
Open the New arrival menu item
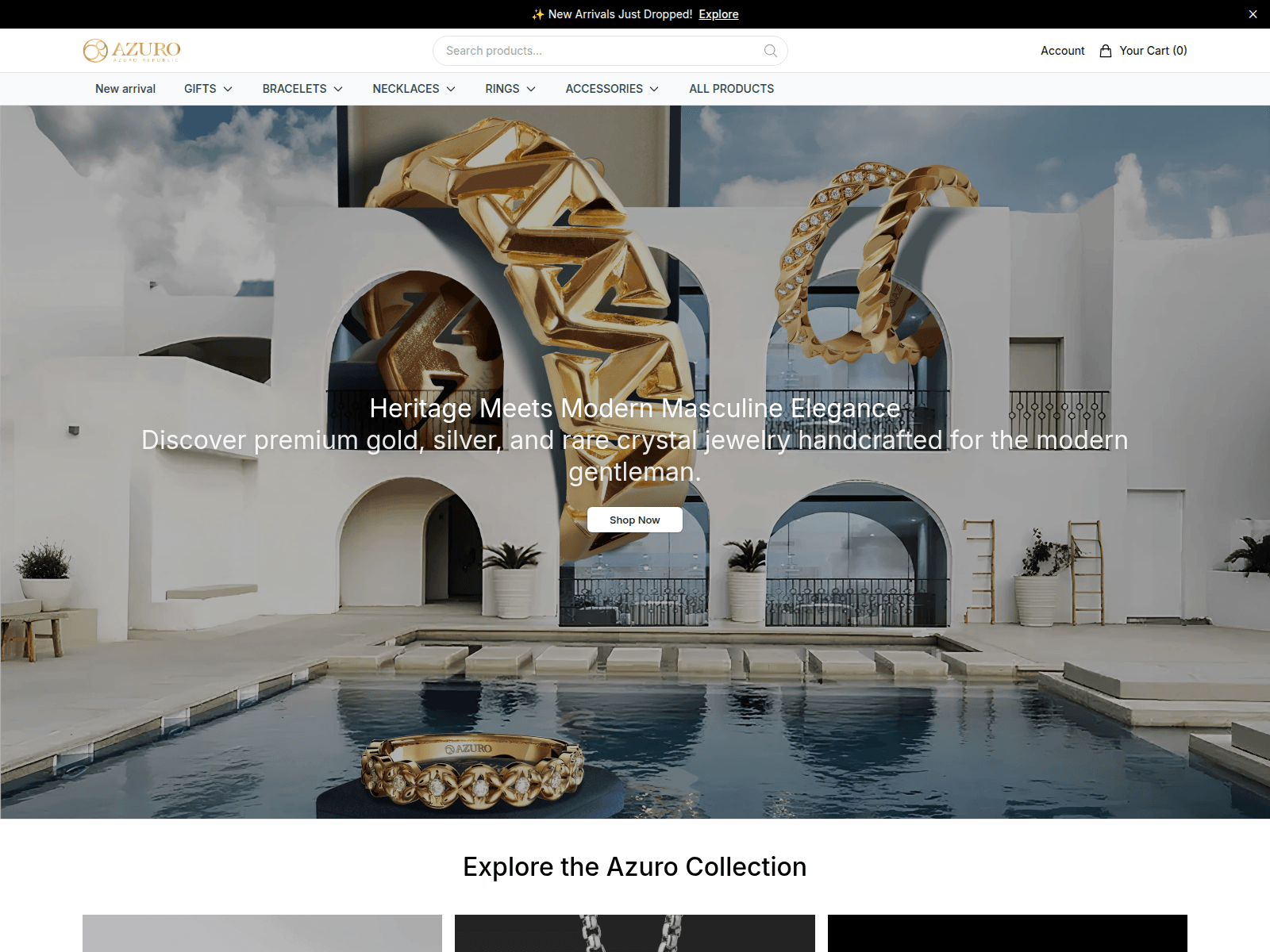point(125,89)
